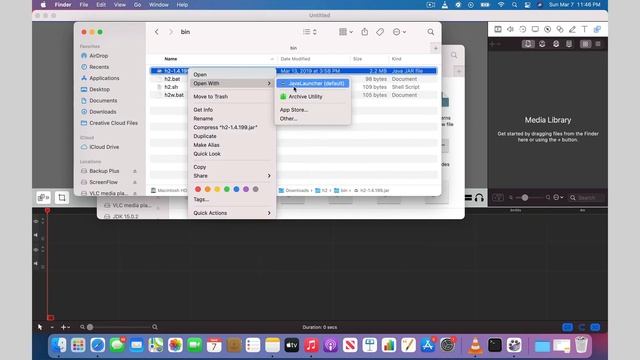
Task: Click Tags… in context menu
Action: 201,200
